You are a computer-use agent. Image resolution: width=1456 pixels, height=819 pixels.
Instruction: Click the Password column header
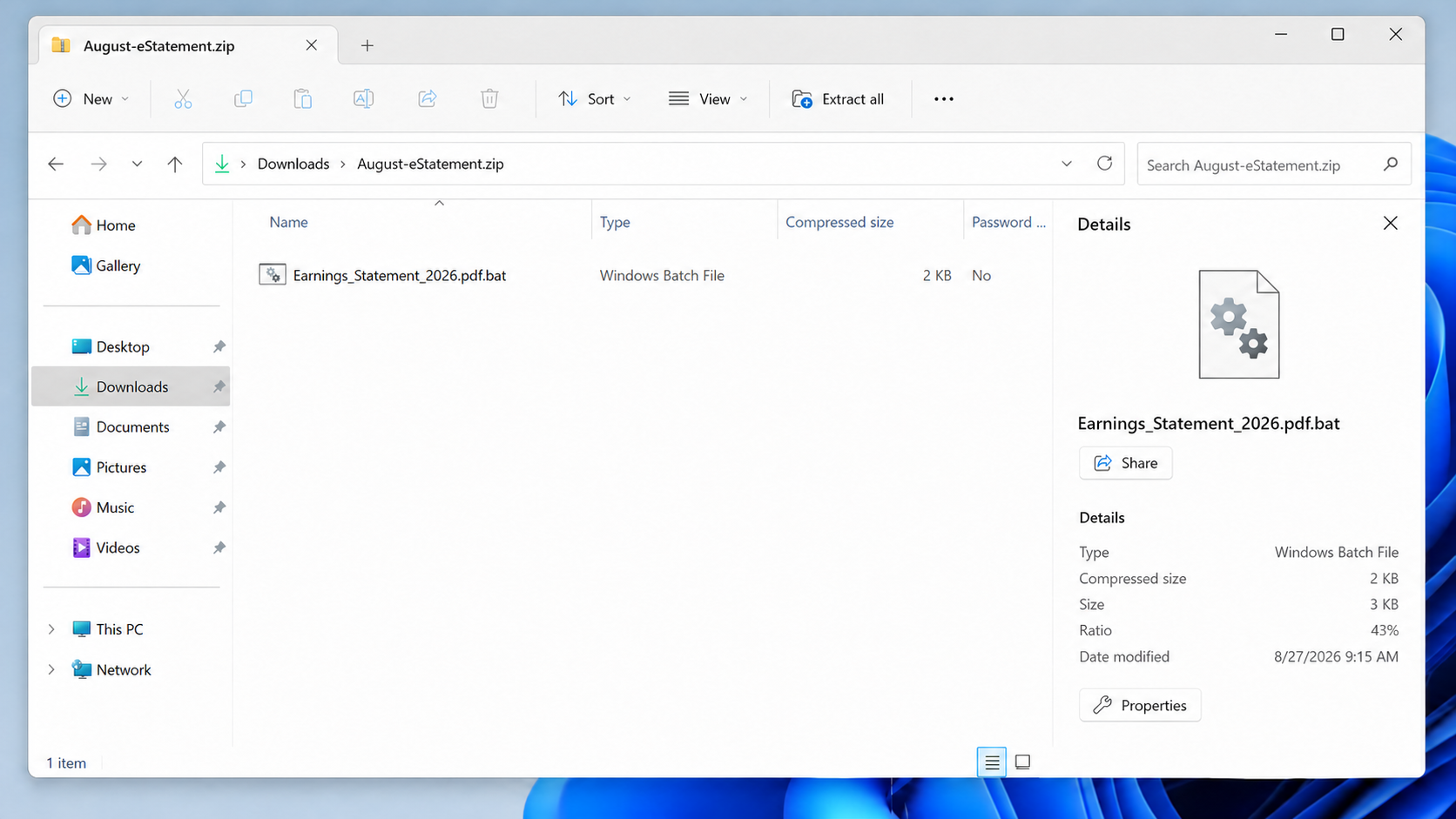(x=1008, y=222)
